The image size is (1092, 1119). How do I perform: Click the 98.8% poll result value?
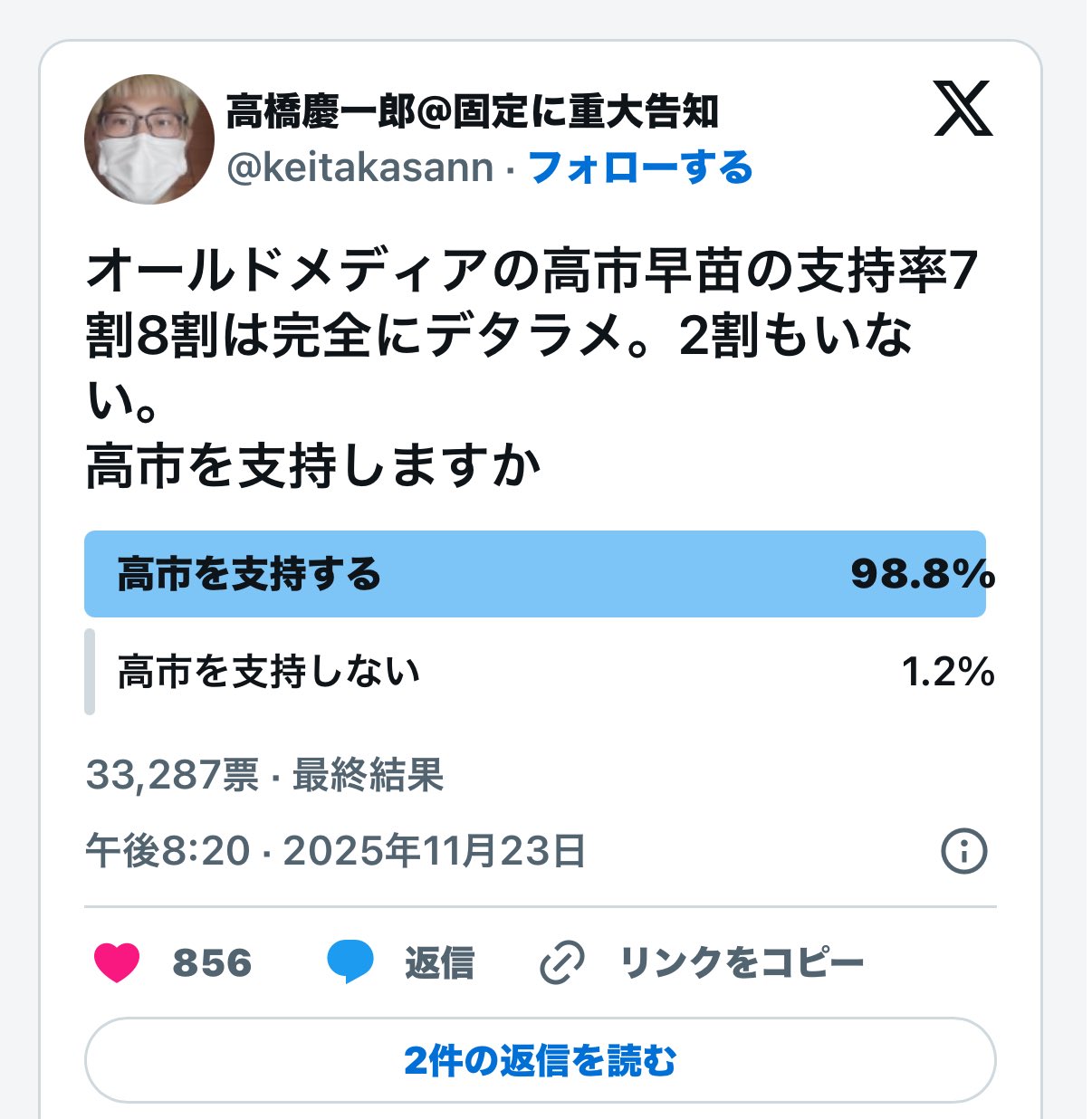coord(922,574)
